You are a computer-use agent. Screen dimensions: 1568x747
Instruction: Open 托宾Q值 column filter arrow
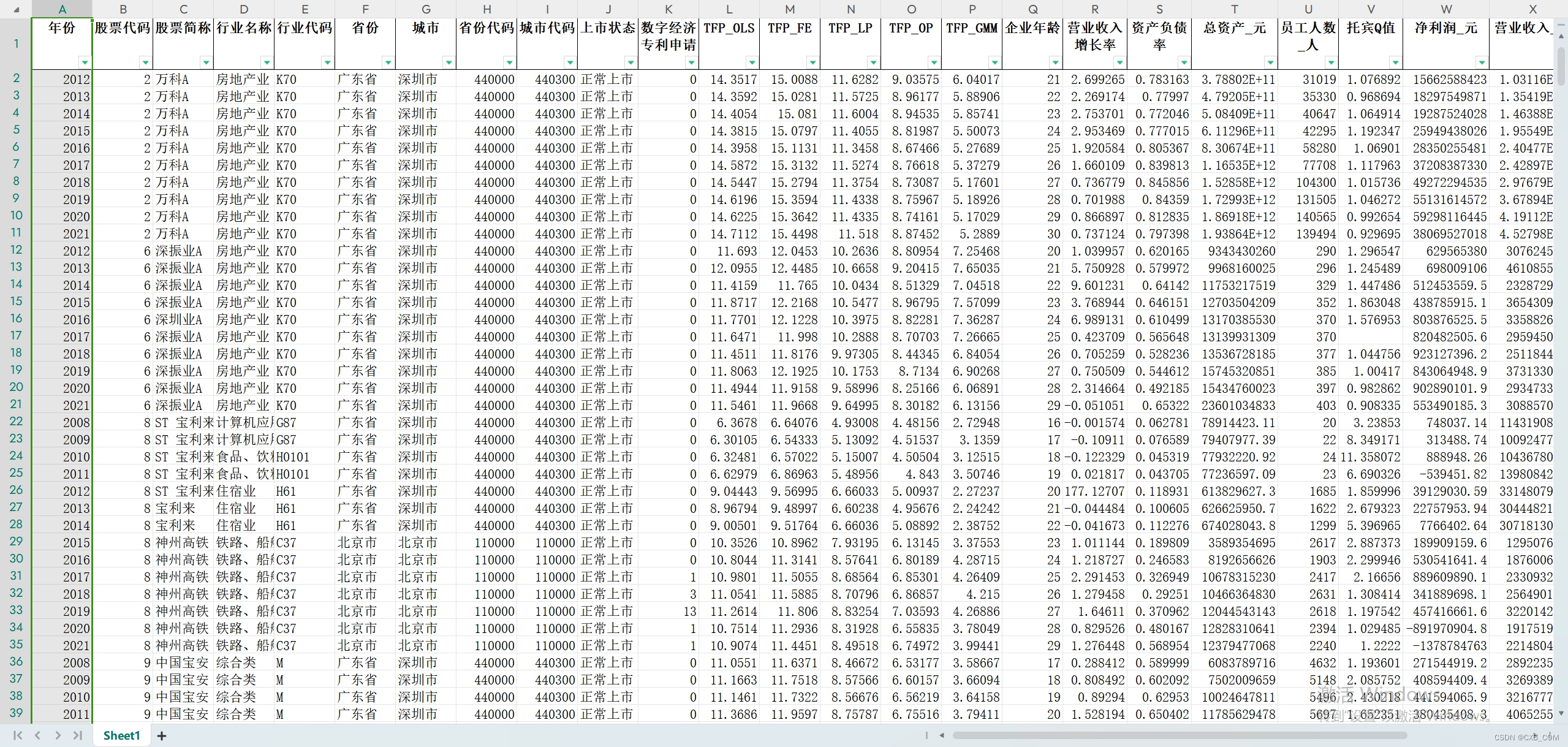coord(1395,63)
